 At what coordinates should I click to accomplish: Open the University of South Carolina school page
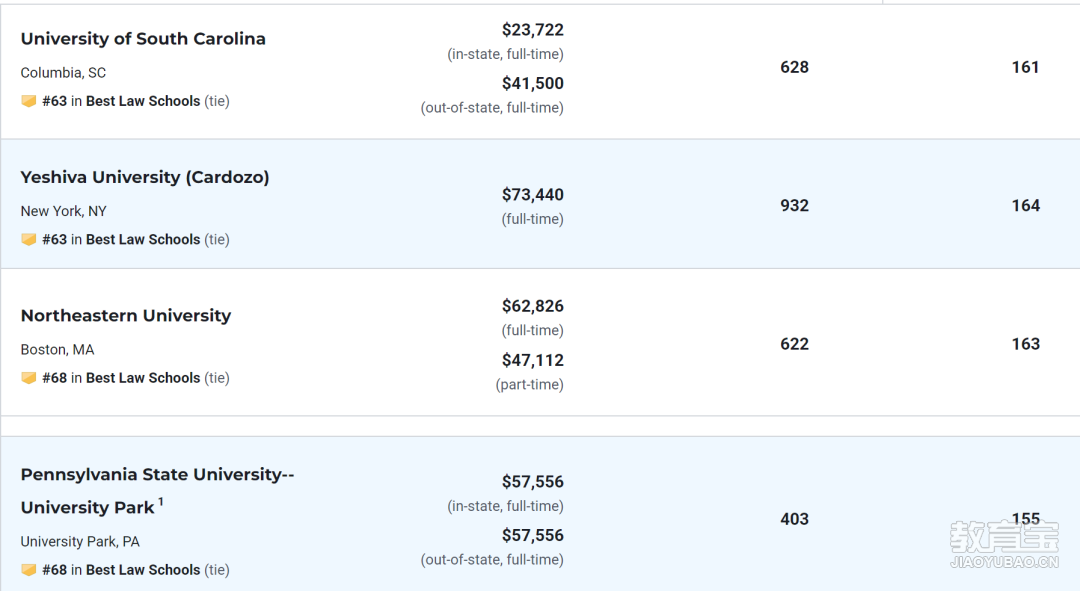(143, 39)
